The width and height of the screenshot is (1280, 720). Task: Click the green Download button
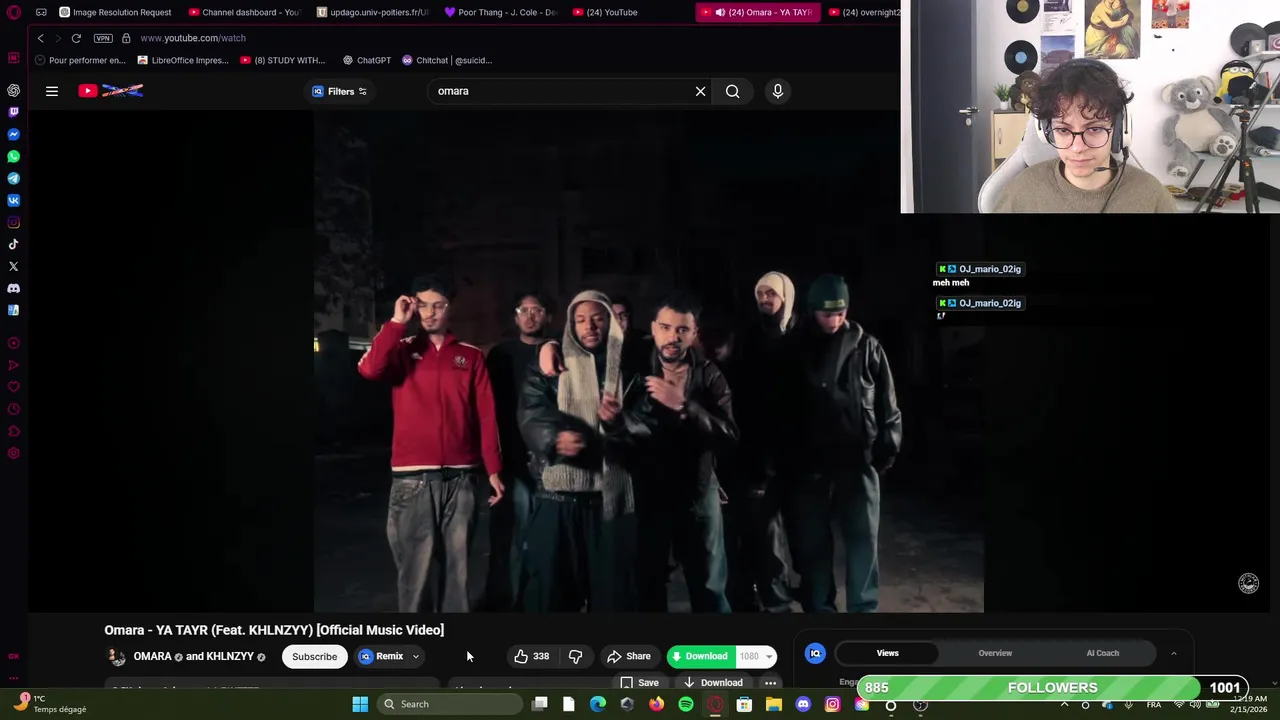700,656
